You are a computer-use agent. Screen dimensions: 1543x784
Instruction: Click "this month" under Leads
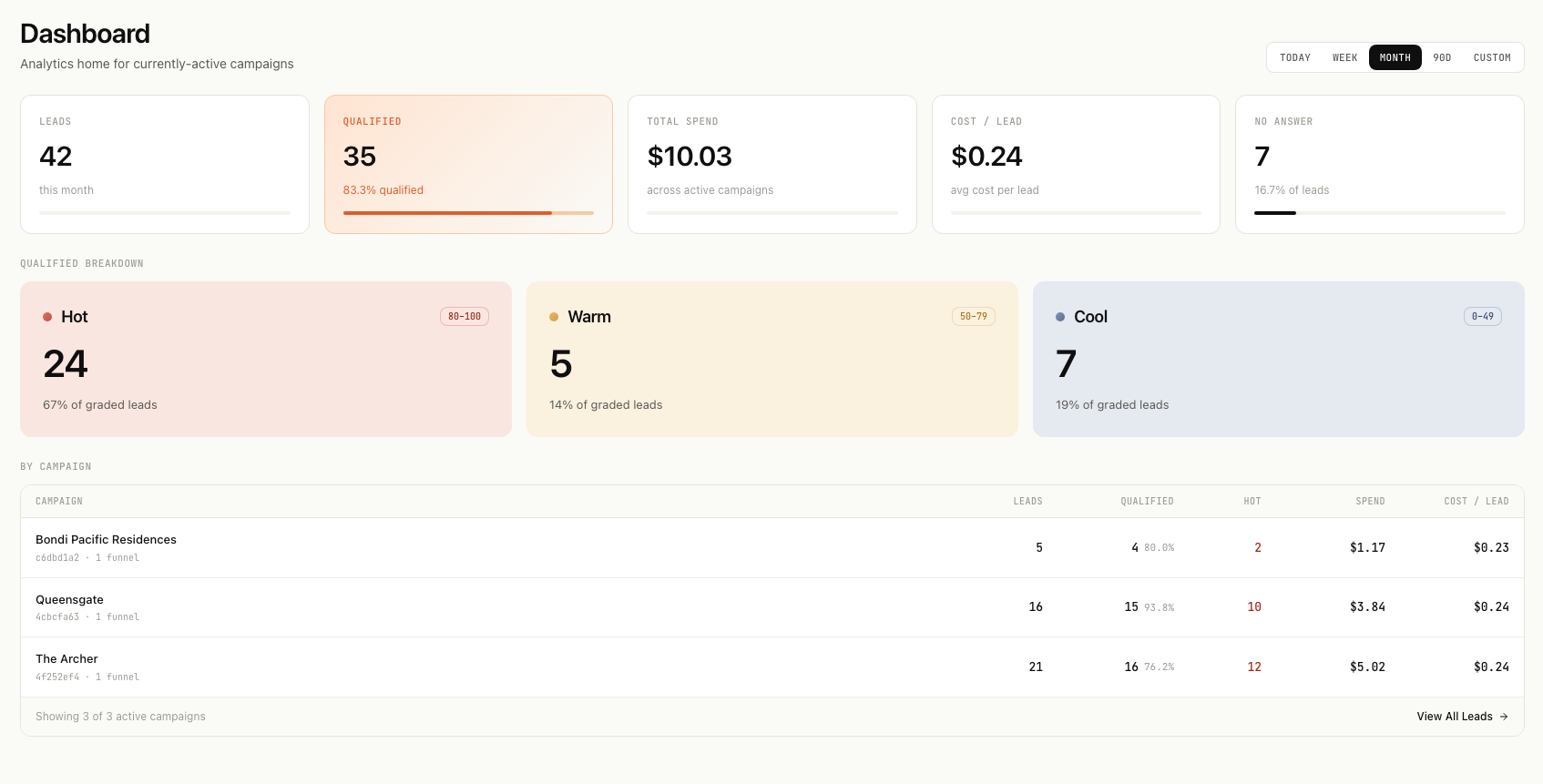[x=66, y=190]
